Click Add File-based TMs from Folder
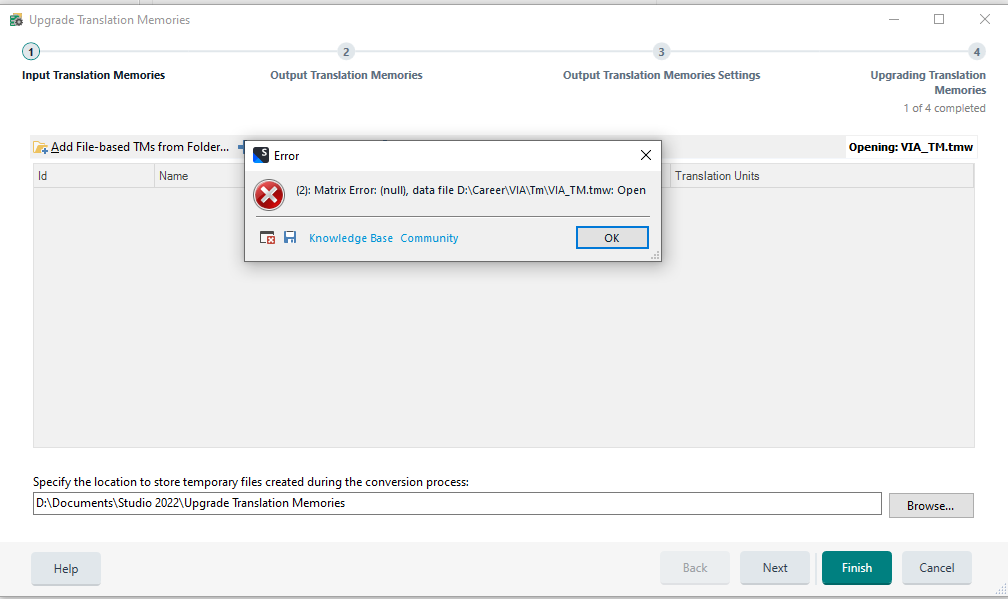The height and width of the screenshot is (599, 1008). click(132, 147)
